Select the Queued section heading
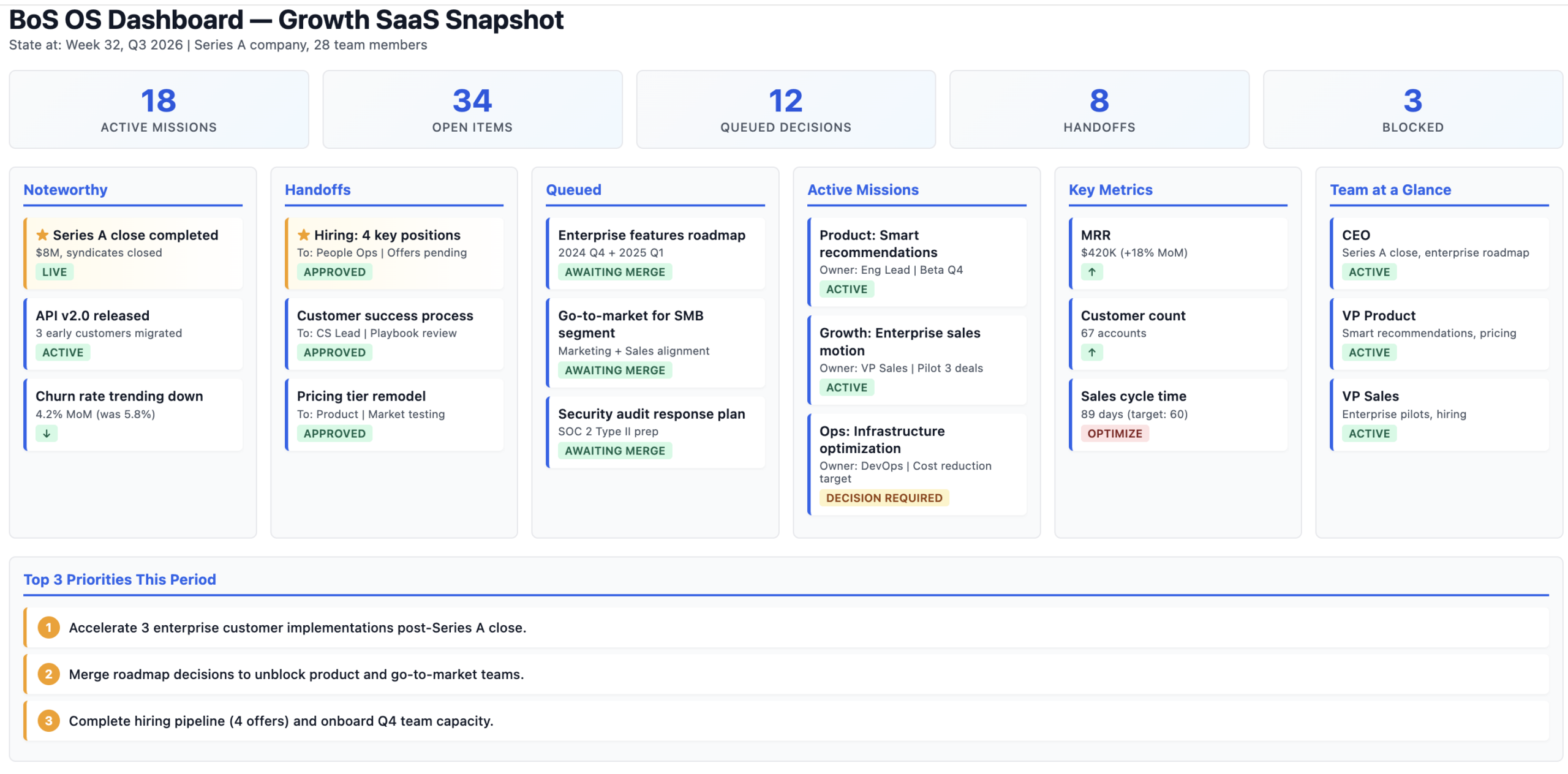 573,190
